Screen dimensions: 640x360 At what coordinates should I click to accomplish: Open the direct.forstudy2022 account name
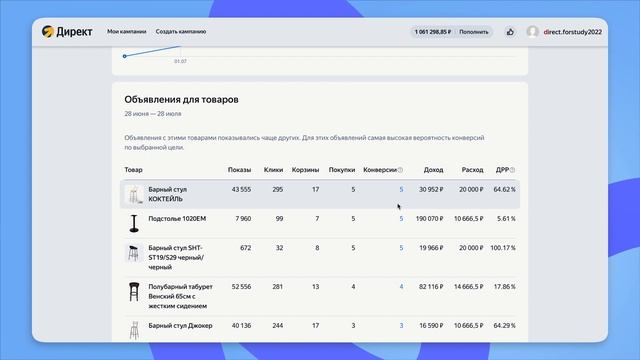pyautogui.click(x=572, y=32)
